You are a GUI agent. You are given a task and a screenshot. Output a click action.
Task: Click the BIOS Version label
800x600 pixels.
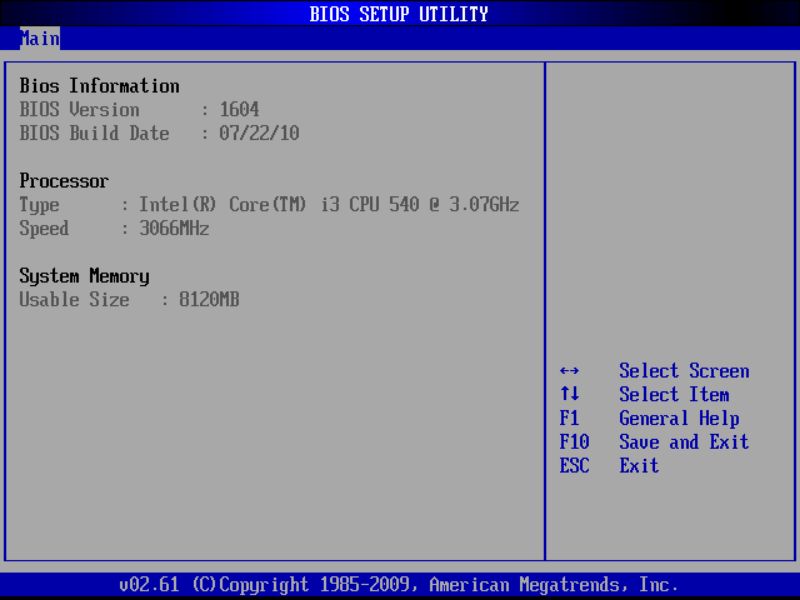79,110
